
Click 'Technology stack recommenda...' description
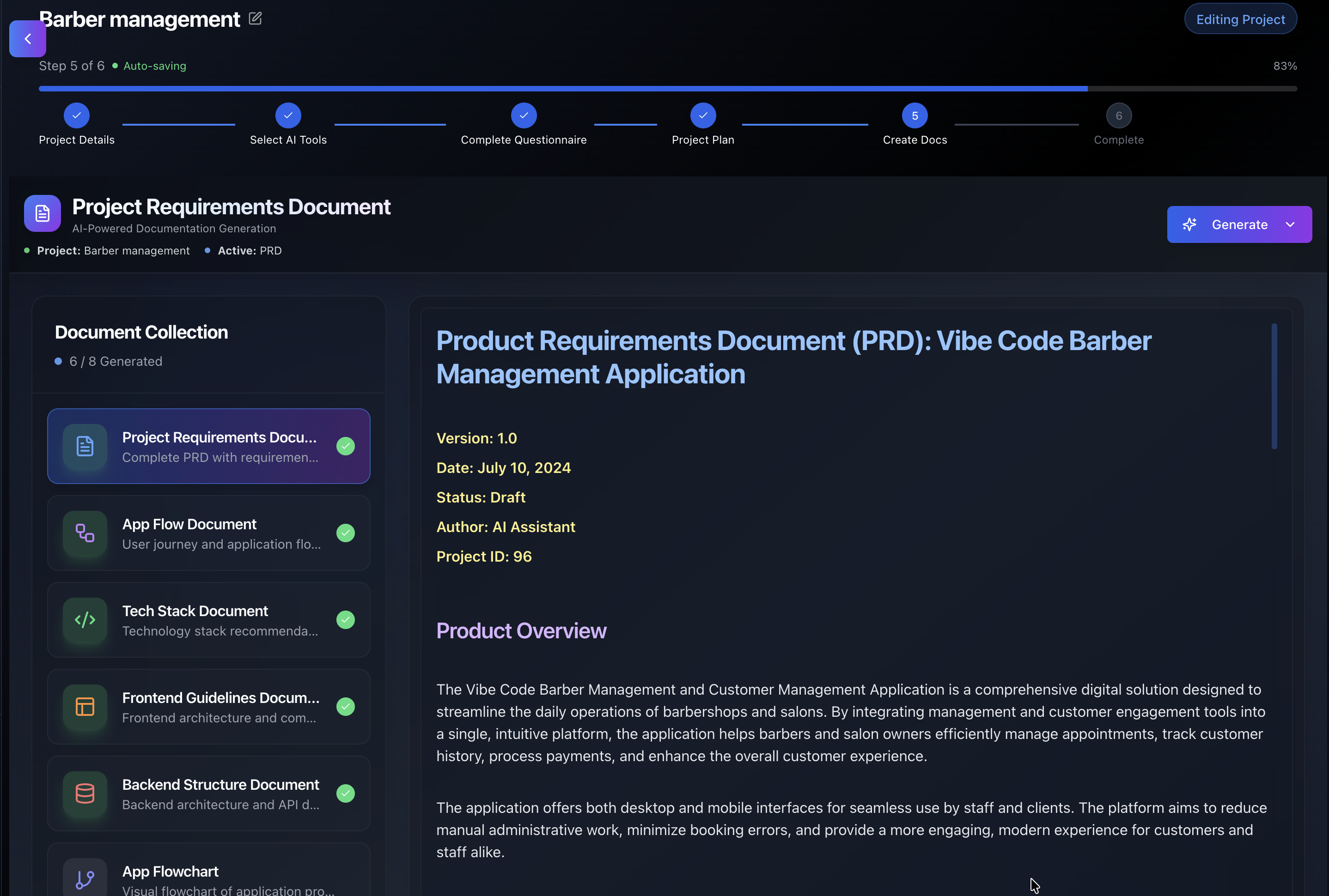click(x=220, y=631)
